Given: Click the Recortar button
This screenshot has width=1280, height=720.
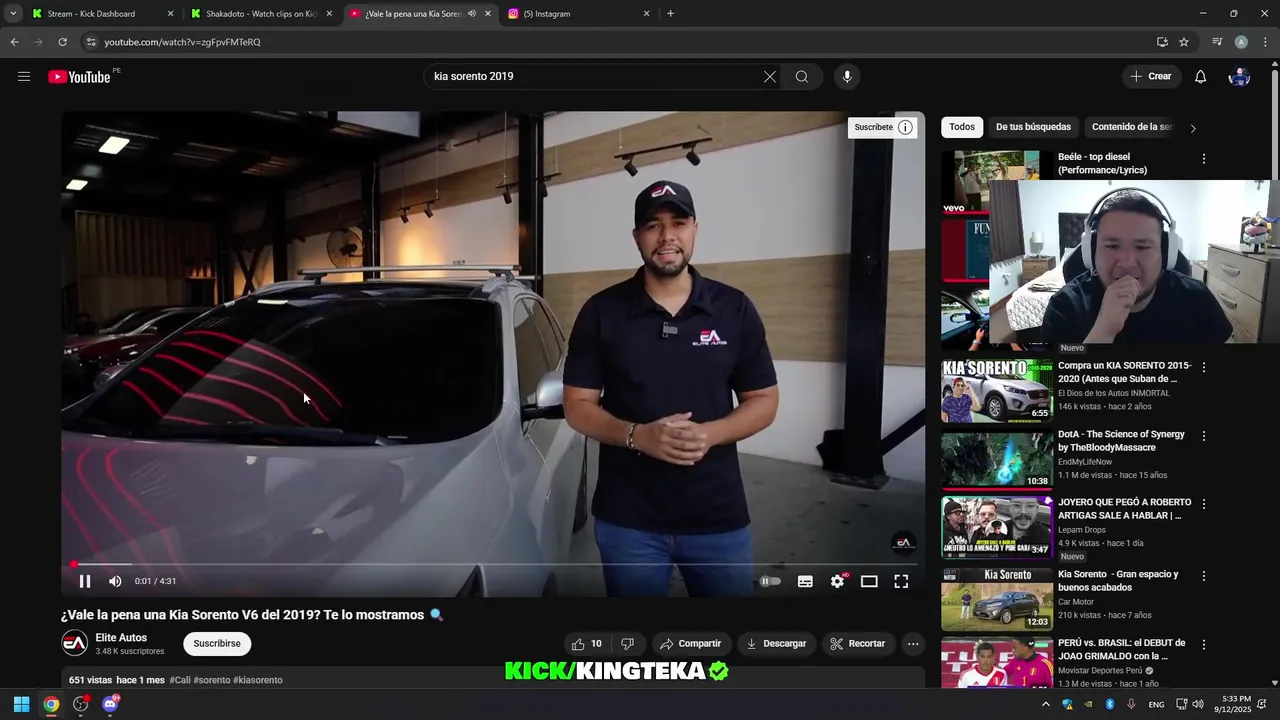Looking at the screenshot, I should coord(857,644).
